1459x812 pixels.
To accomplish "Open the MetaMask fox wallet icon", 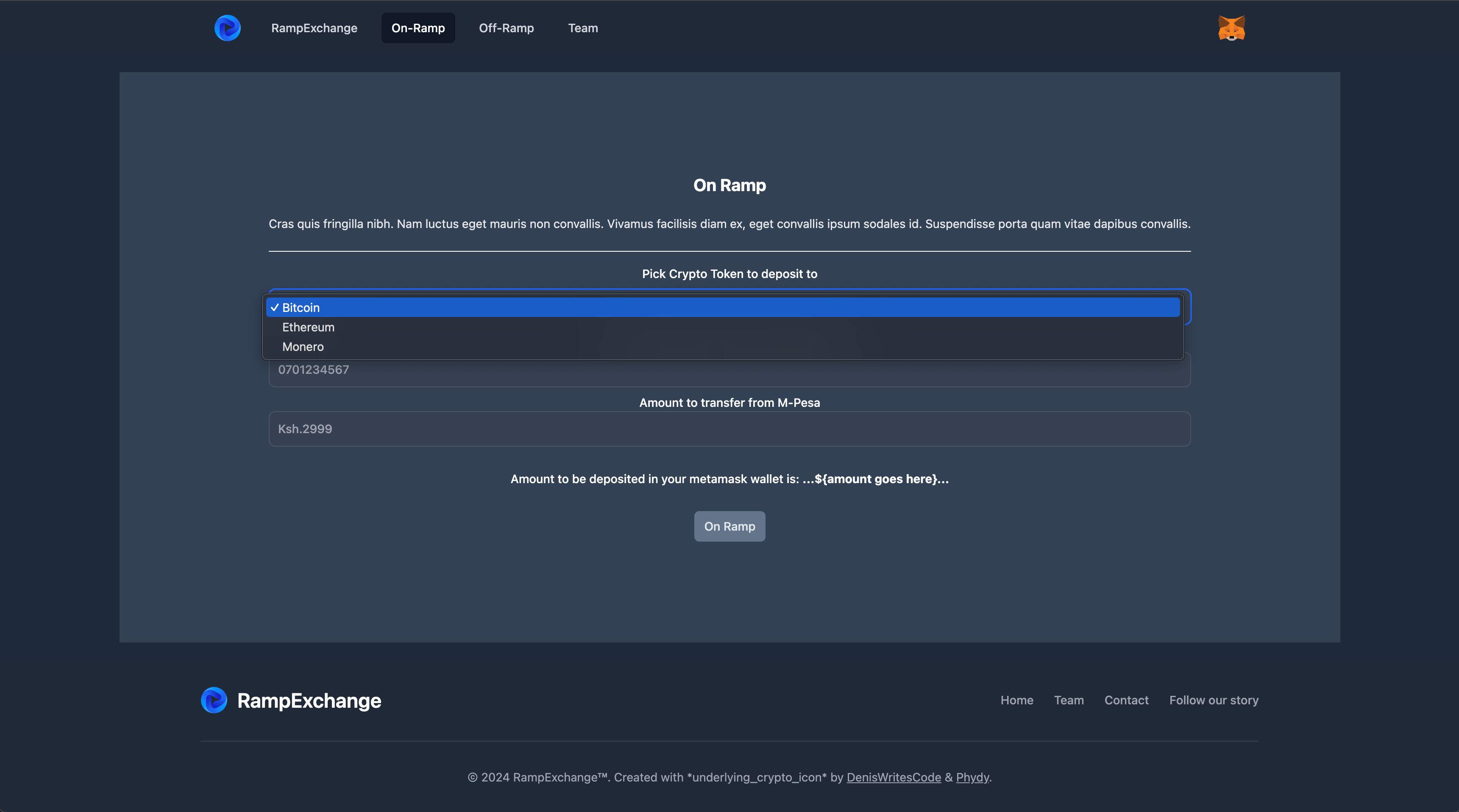I will 1231,28.
